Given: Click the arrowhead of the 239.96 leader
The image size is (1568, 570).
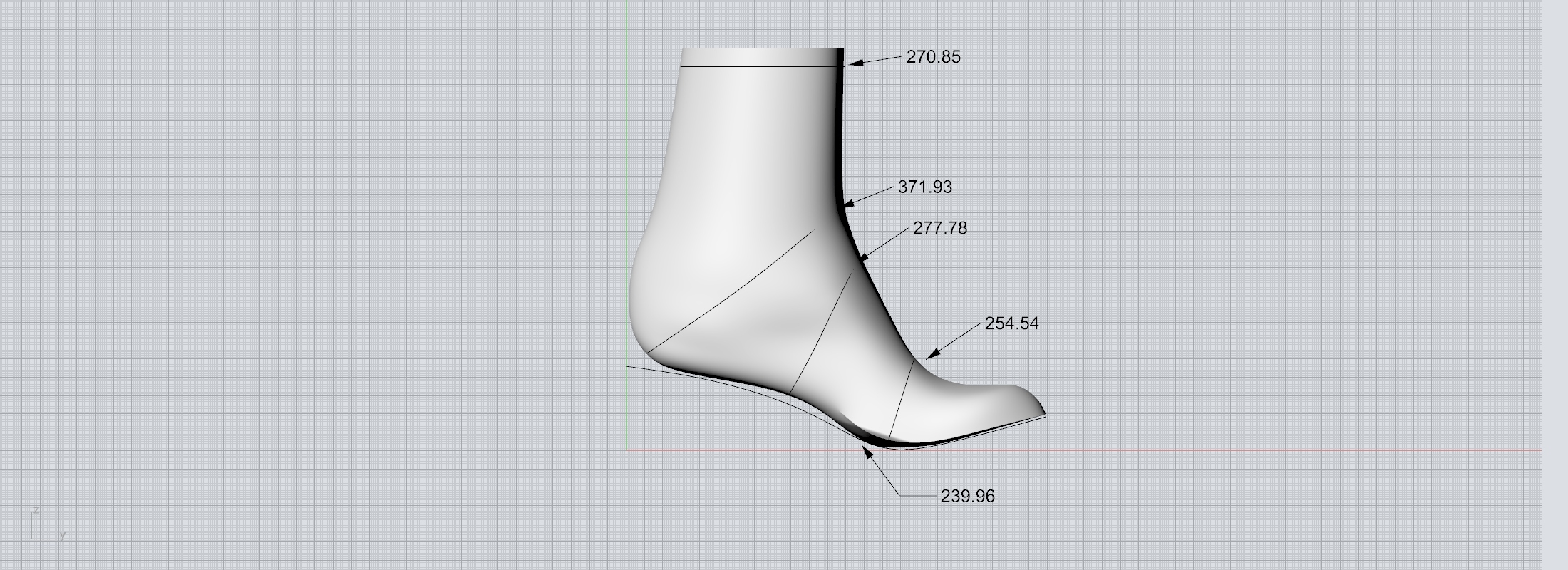Looking at the screenshot, I should [x=868, y=451].
